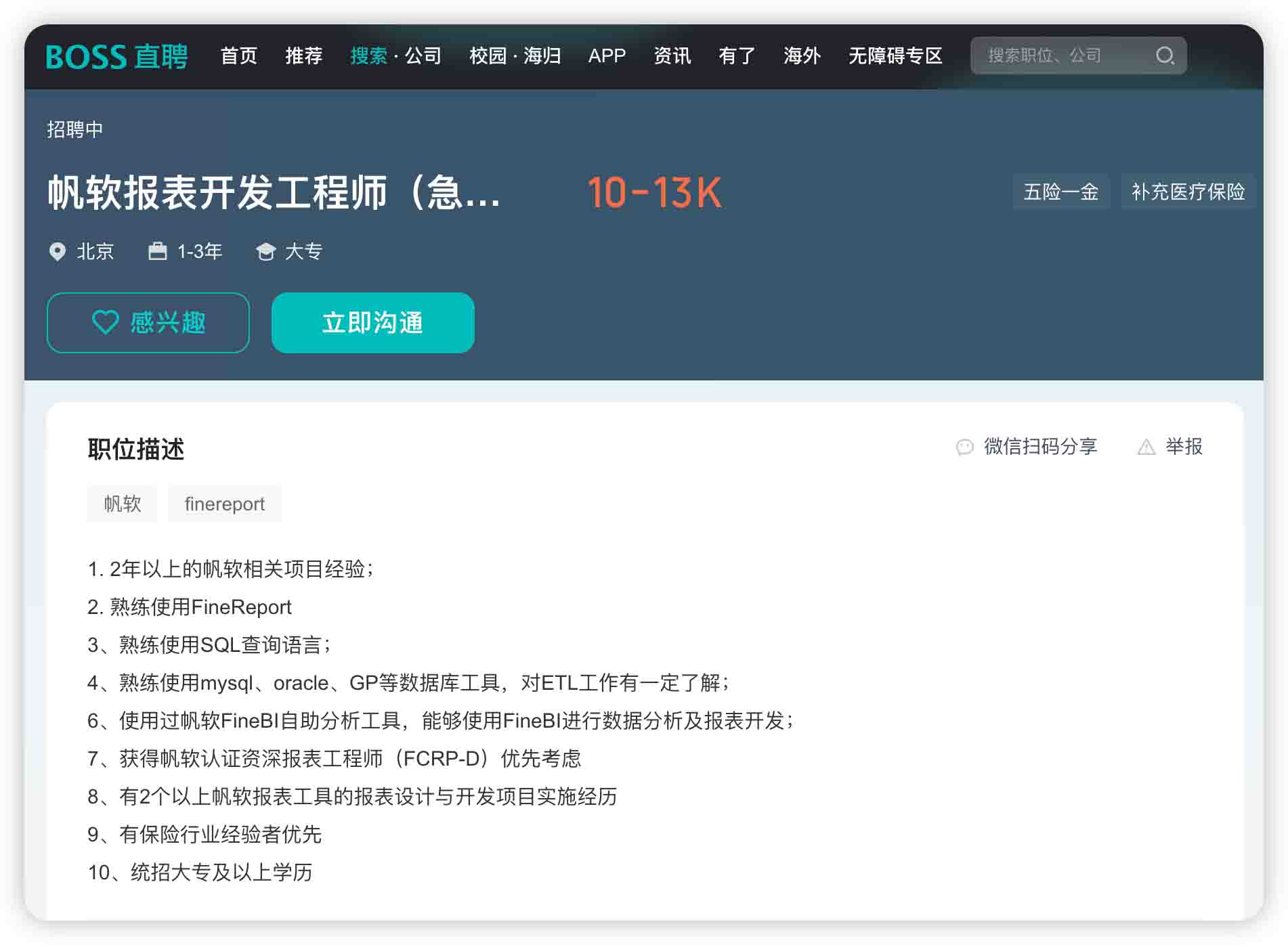Screen dimensions: 1288x945
Task: Open the 首页 nav item
Action: point(239,56)
